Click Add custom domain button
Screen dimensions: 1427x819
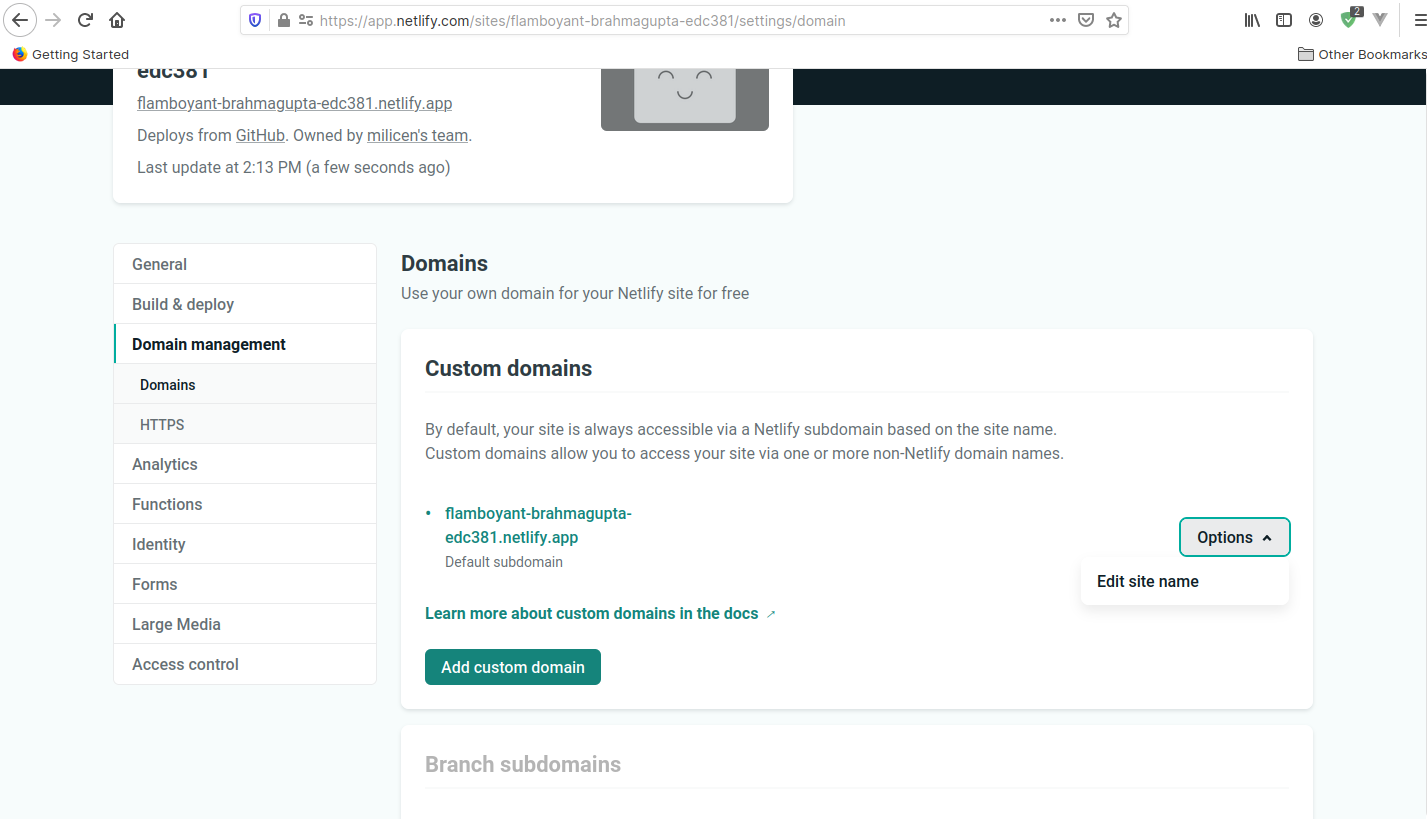point(513,667)
